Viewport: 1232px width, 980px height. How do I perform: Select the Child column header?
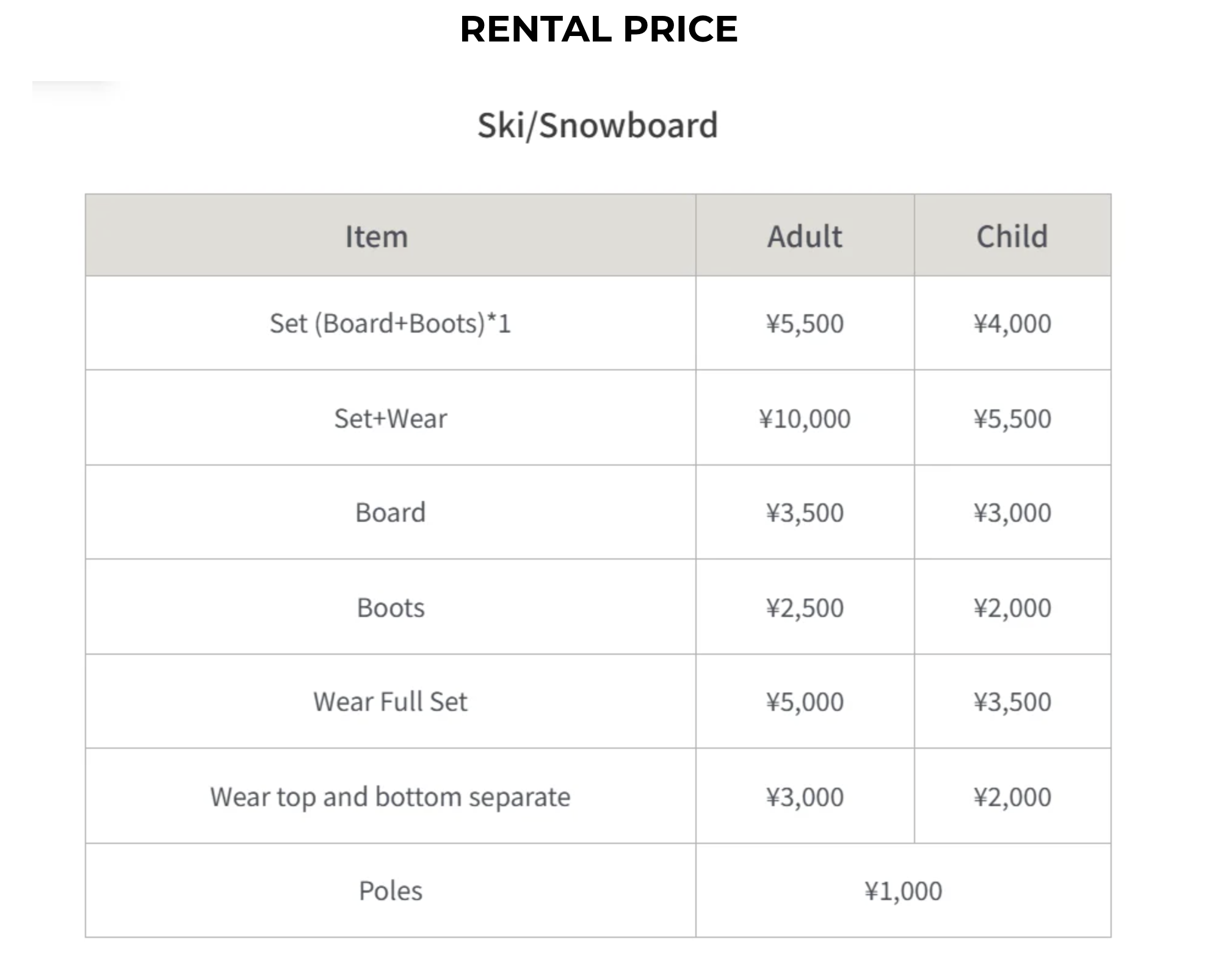[1012, 237]
